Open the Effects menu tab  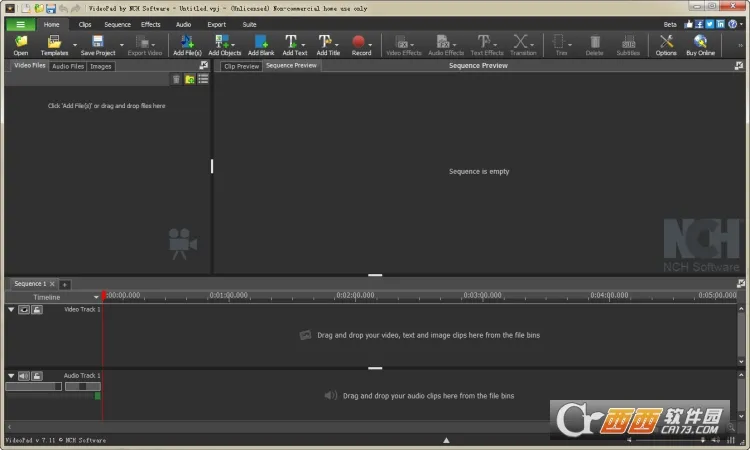pyautogui.click(x=150, y=24)
